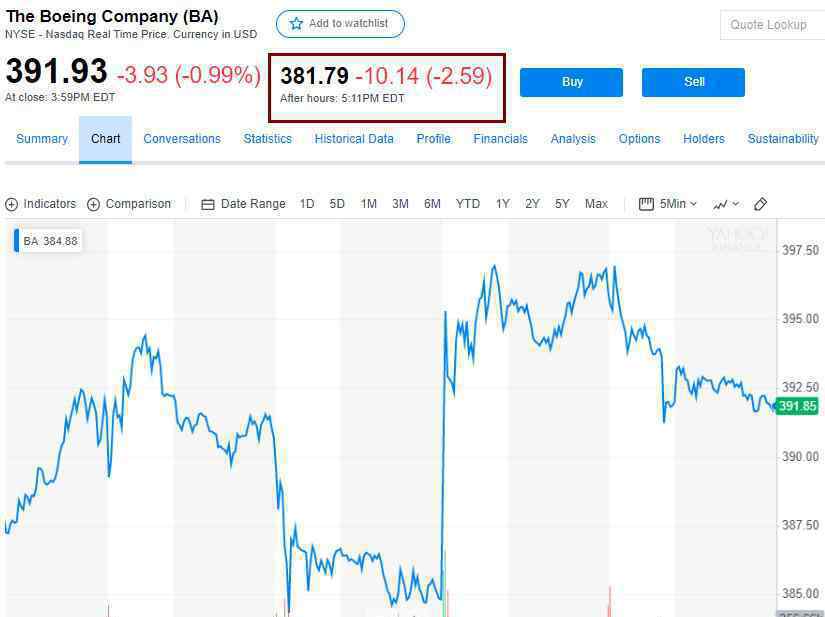Show the Max time range
This screenshot has height=617, width=825.
click(596, 204)
